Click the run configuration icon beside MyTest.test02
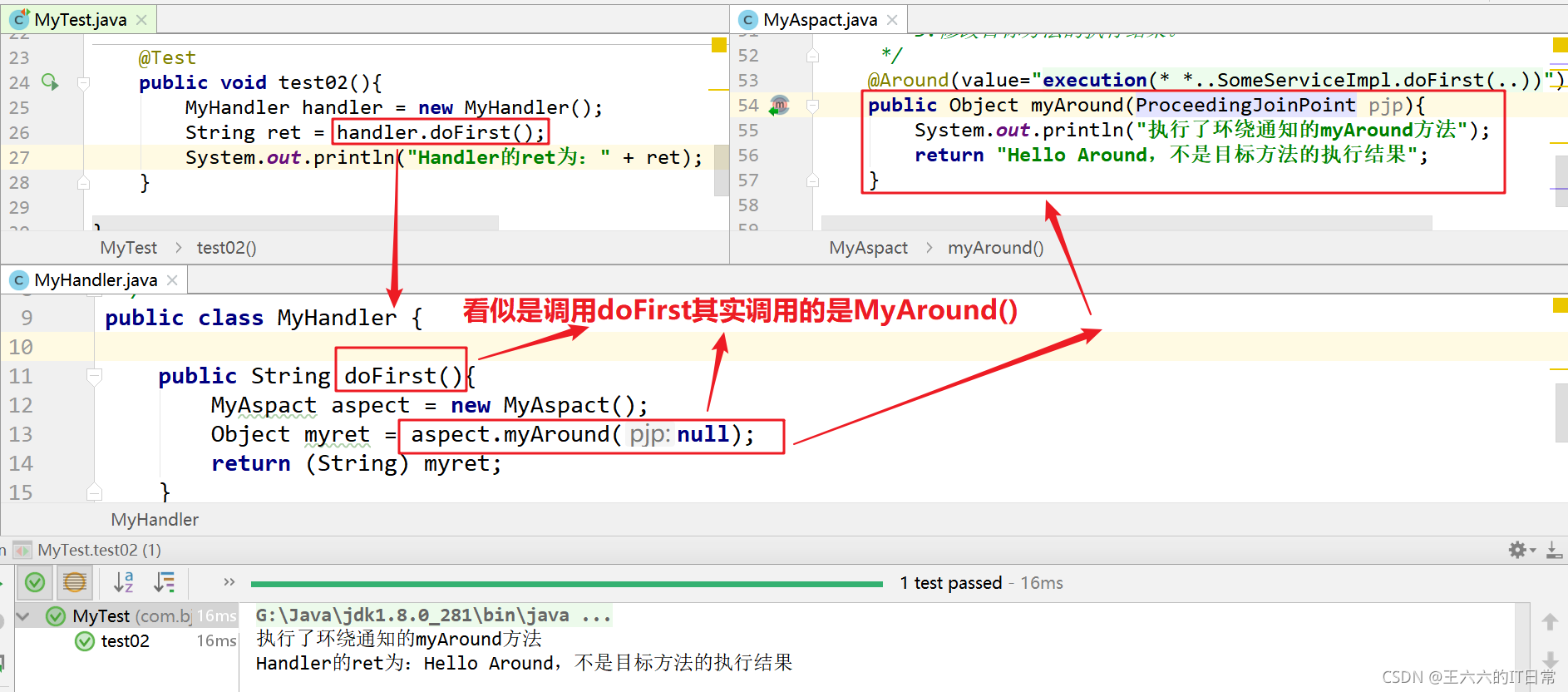 (23, 550)
